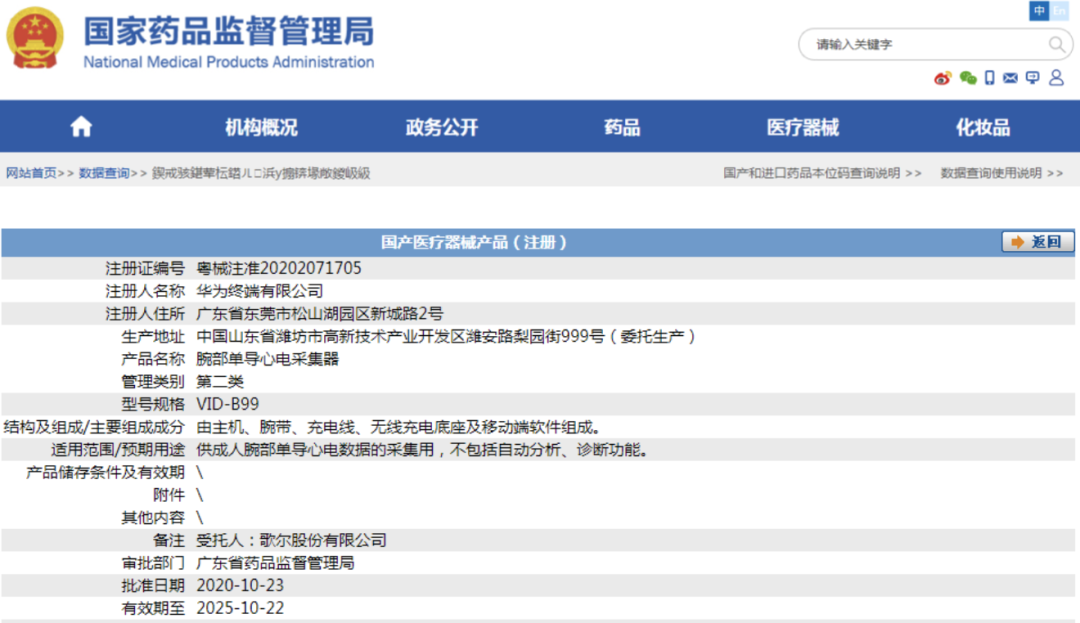
Task: Open the 药品 menu
Action: tap(621, 125)
